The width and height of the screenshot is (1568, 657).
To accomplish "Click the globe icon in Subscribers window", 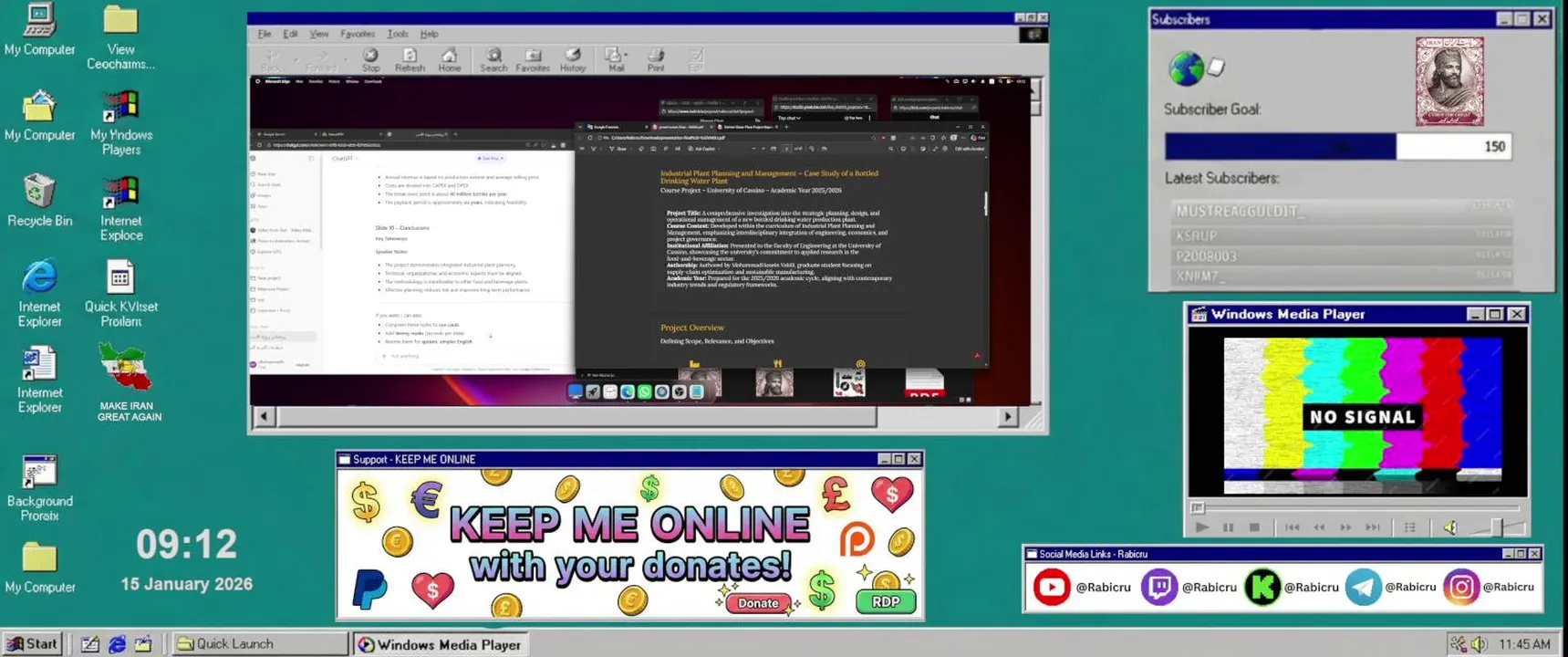I will (x=1187, y=68).
